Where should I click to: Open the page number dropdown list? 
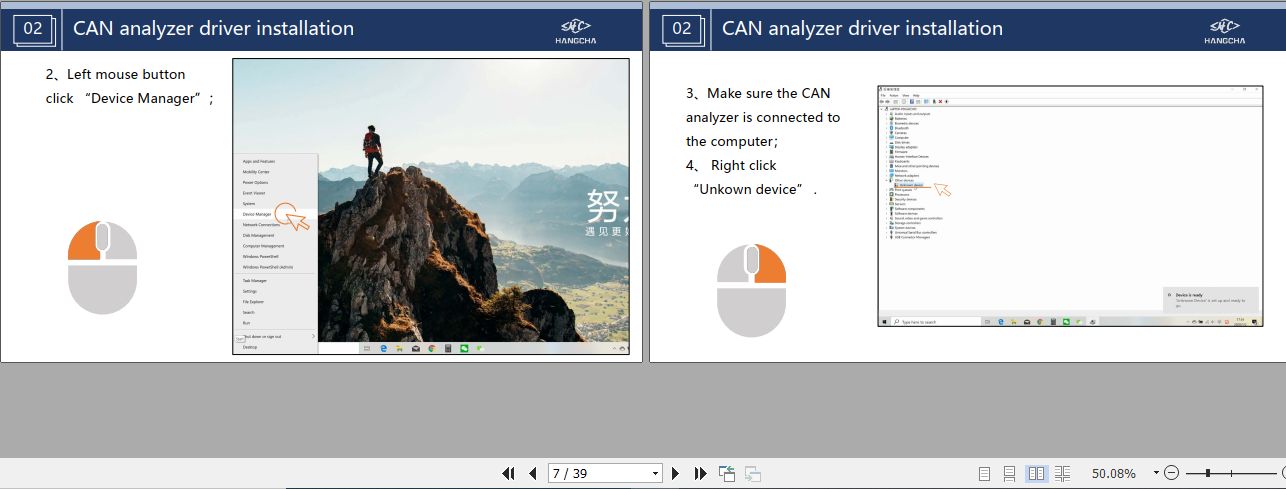(656, 473)
